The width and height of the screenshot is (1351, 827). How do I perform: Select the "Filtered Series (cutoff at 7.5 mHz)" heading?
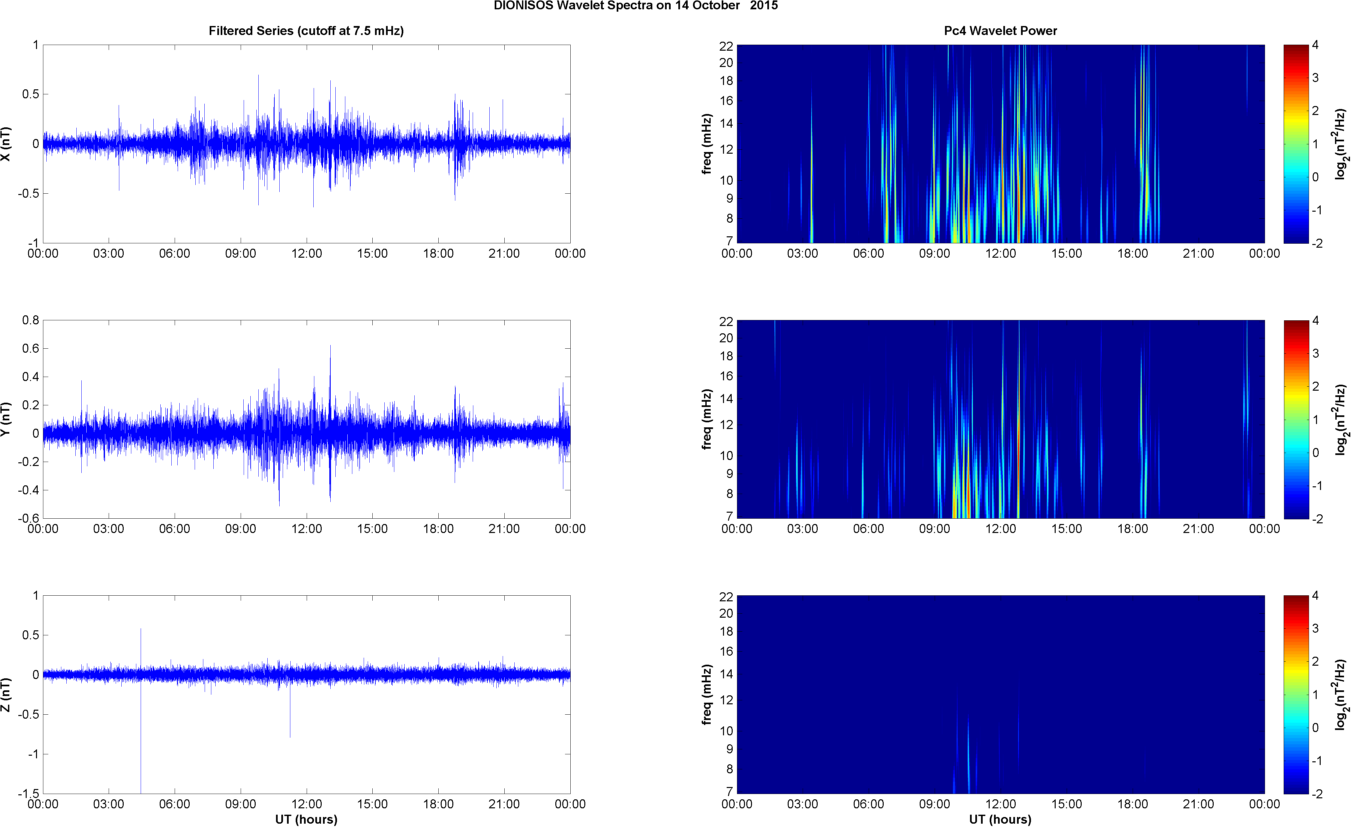click(x=306, y=31)
